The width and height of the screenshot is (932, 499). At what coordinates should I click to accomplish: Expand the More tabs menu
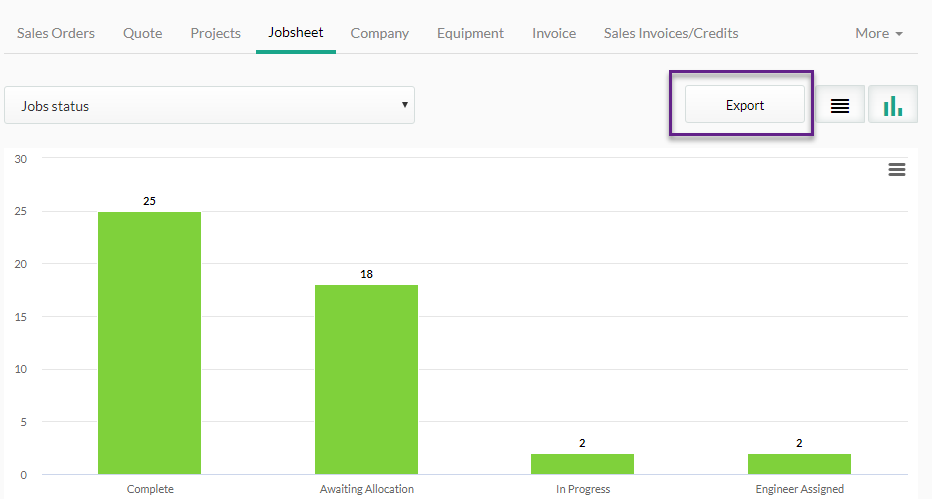pyautogui.click(x=879, y=33)
